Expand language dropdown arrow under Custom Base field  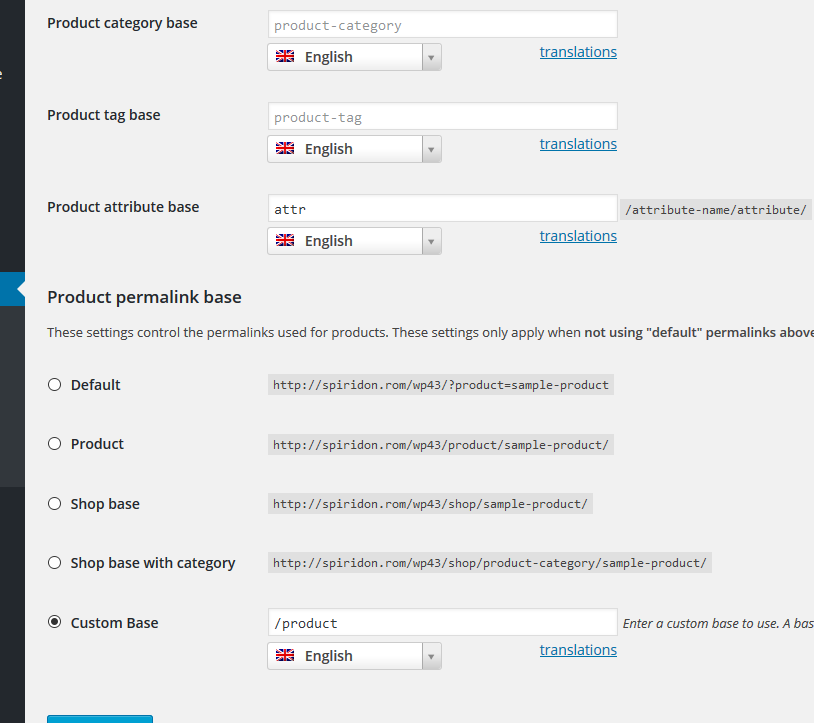[431, 656]
